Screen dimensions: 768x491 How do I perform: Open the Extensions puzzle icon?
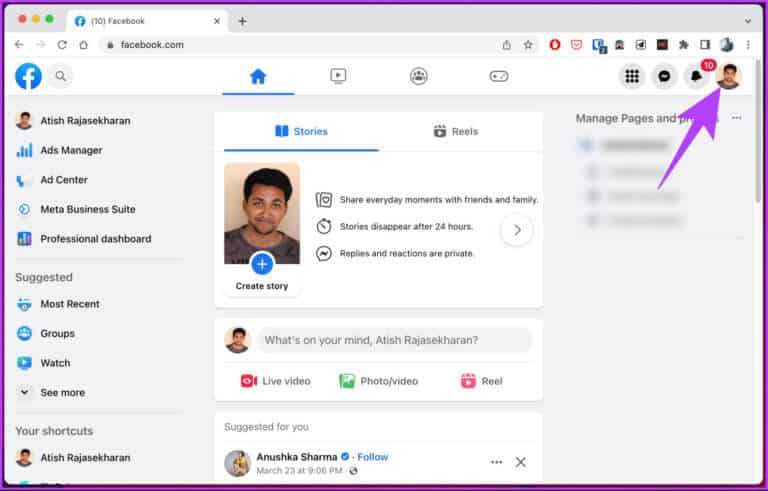(684, 45)
